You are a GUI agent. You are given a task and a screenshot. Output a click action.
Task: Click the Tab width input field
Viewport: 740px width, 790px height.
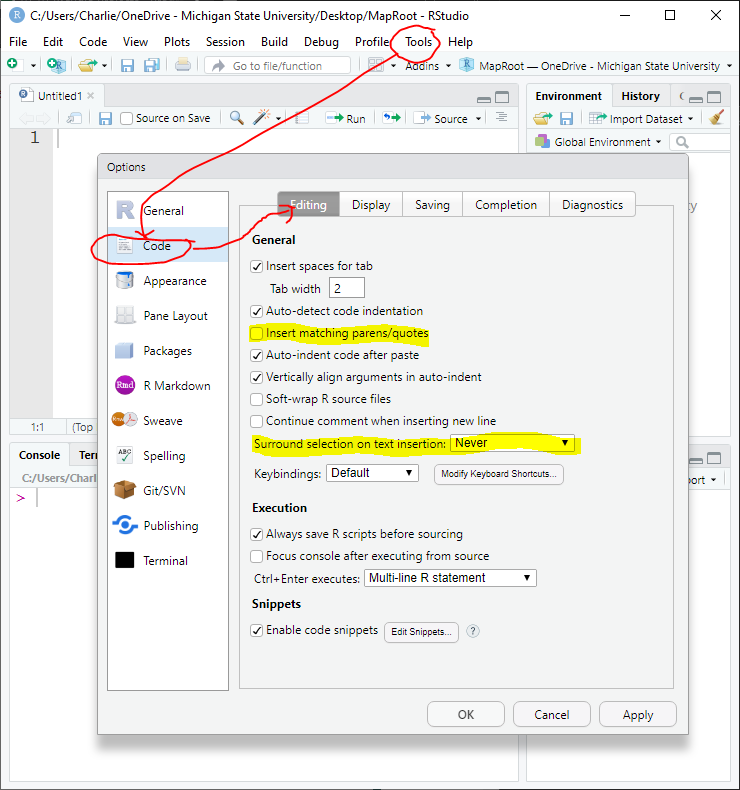point(347,289)
